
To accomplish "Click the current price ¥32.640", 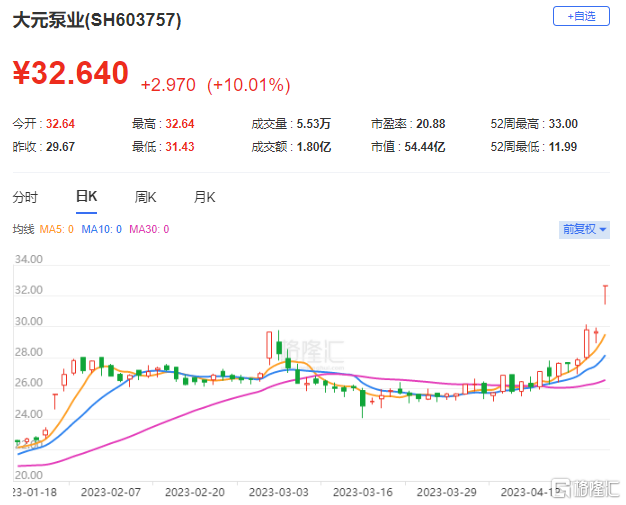I will pos(71,73).
